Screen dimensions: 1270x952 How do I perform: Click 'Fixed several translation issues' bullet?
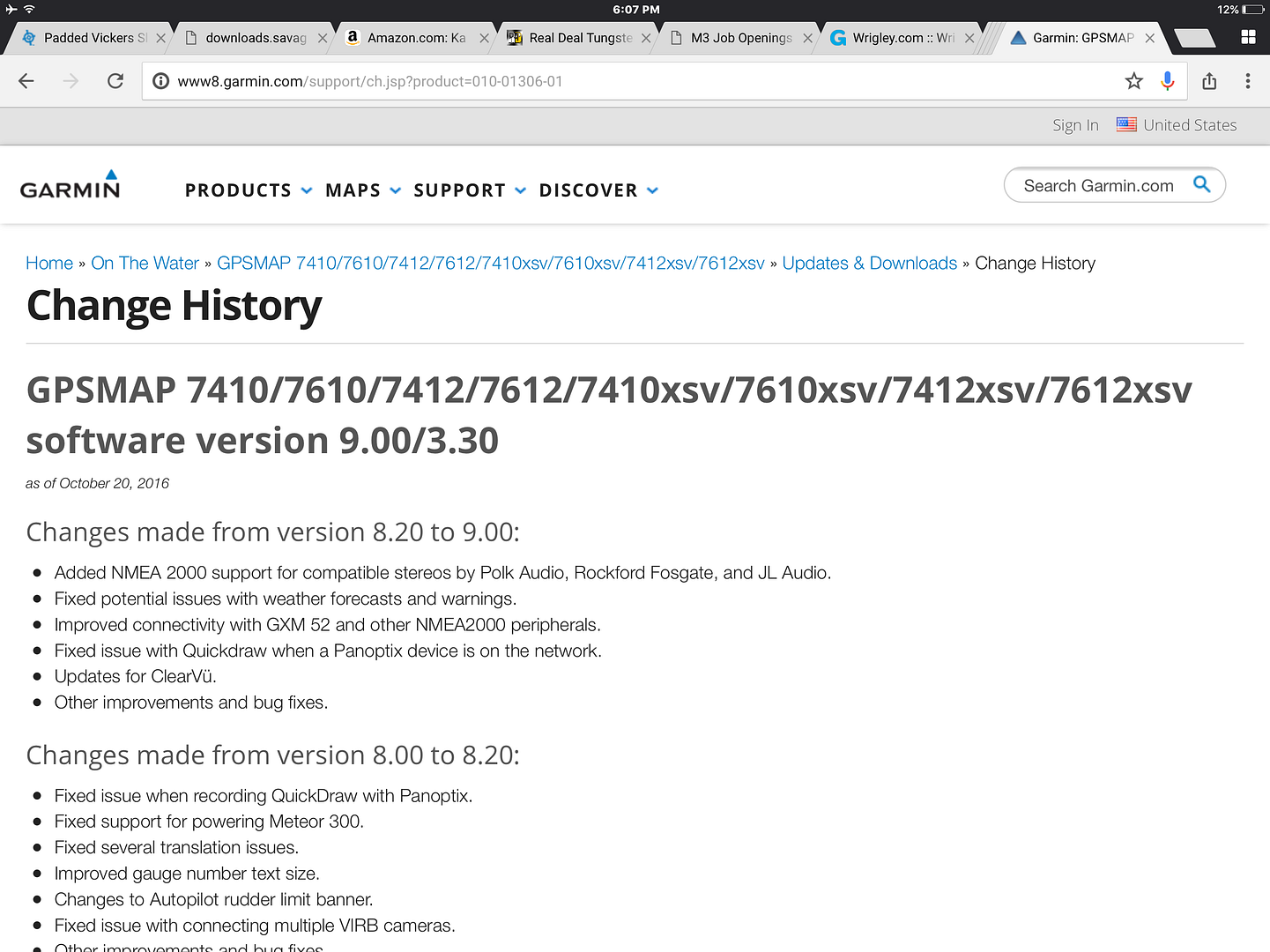click(x=176, y=848)
